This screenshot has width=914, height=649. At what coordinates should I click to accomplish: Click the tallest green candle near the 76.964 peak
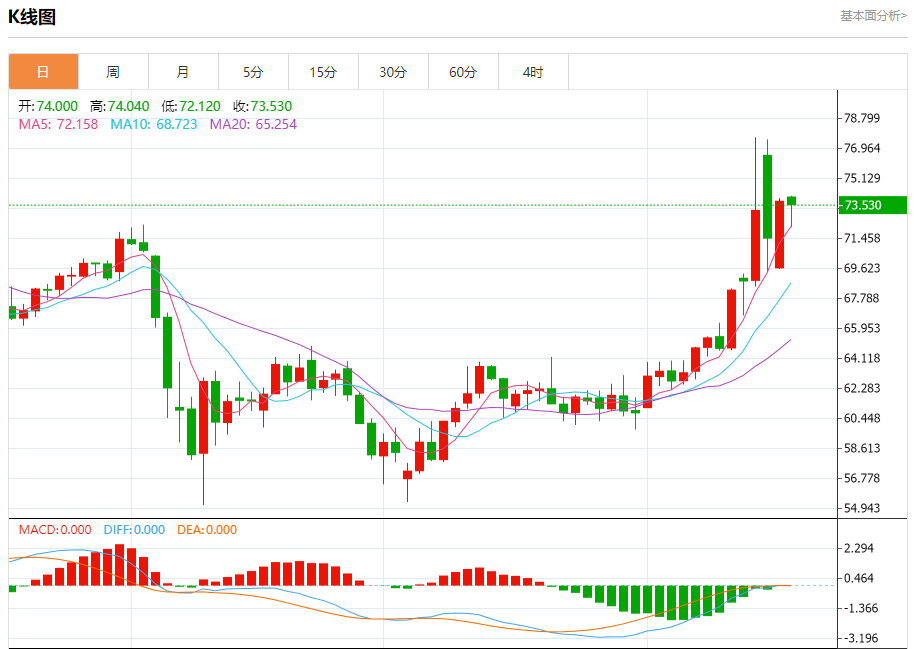tap(767, 196)
